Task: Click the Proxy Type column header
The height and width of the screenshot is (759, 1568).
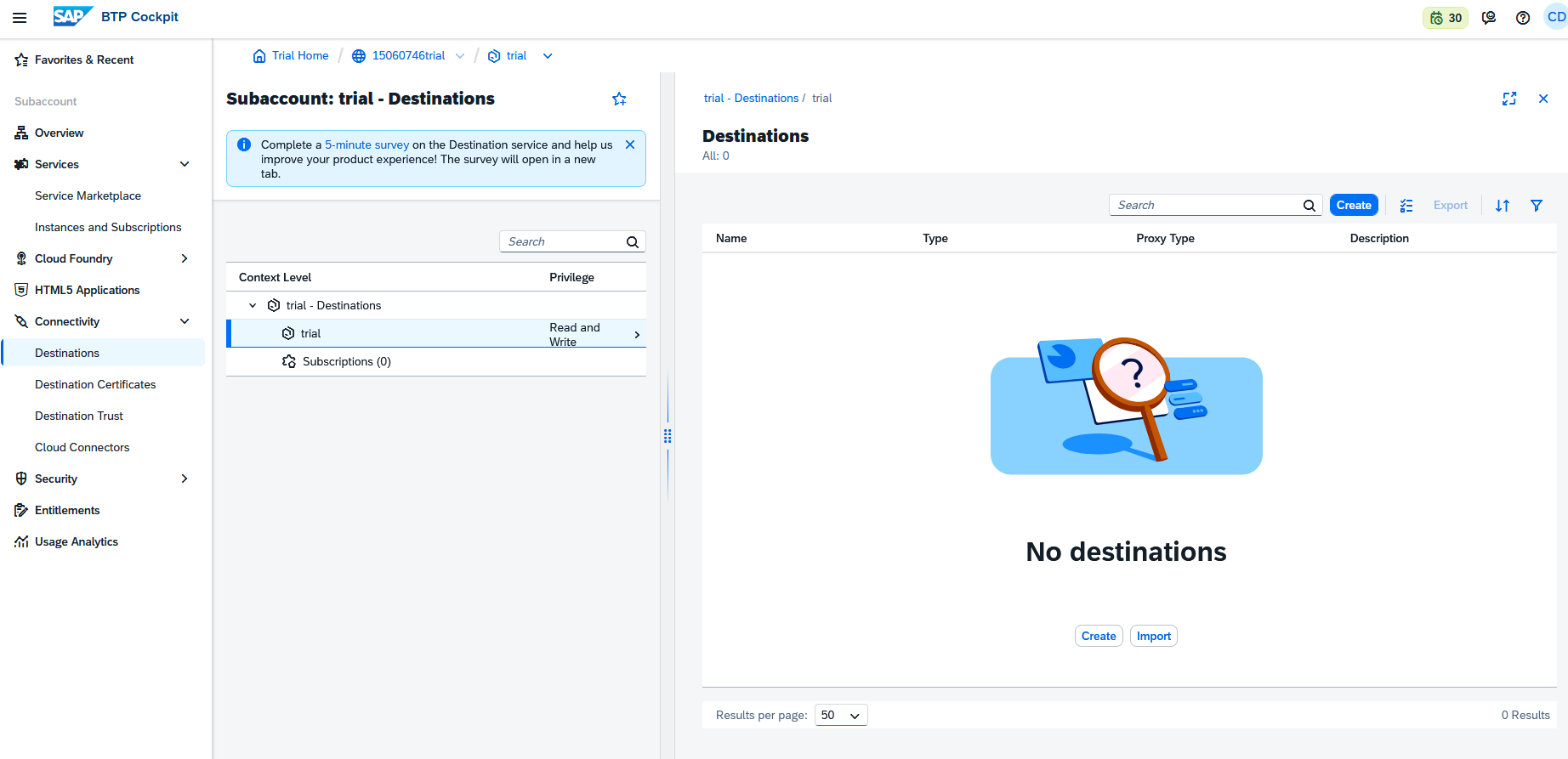Action: click(x=1165, y=238)
